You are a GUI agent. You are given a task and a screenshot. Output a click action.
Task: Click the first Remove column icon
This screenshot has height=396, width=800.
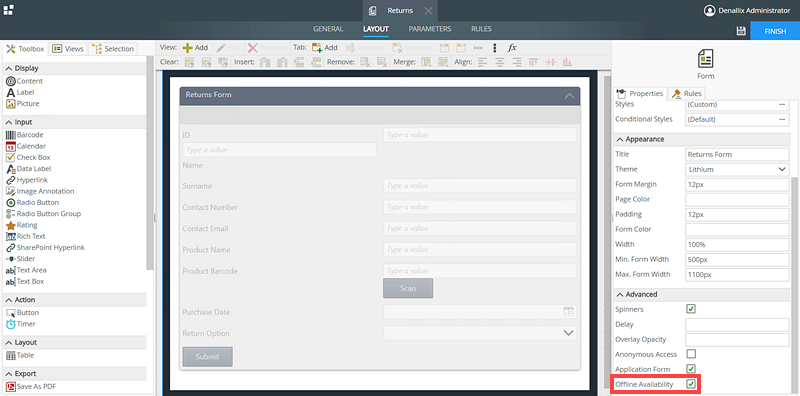[365, 62]
